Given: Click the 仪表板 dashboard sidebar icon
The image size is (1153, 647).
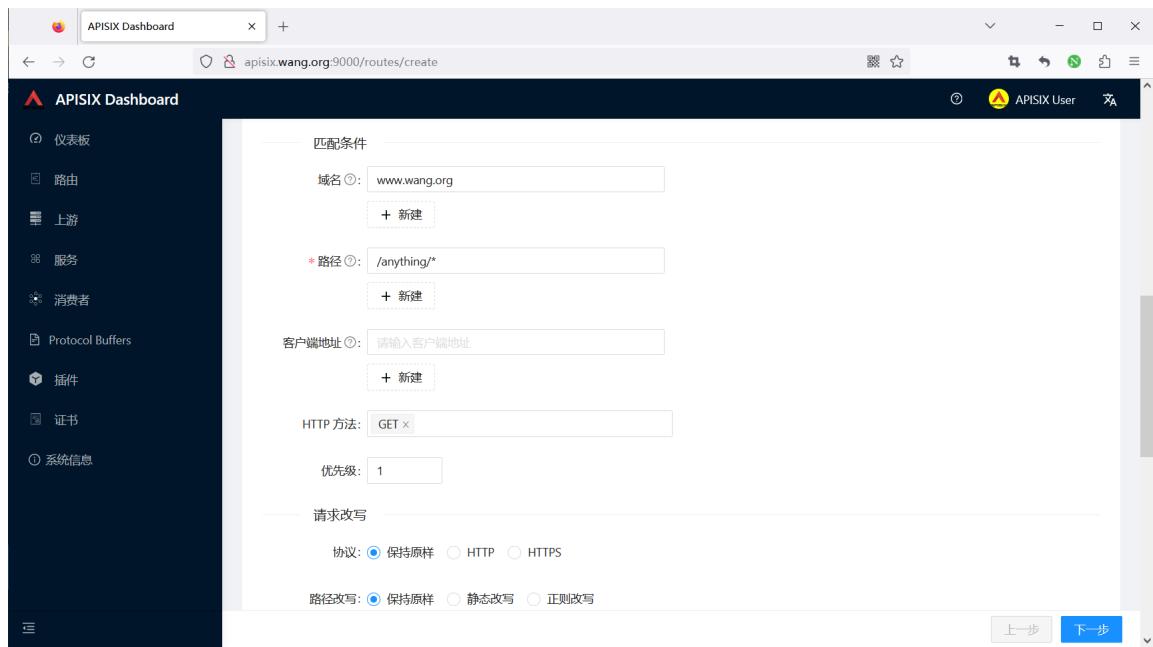Looking at the screenshot, I should click(x=35, y=138).
